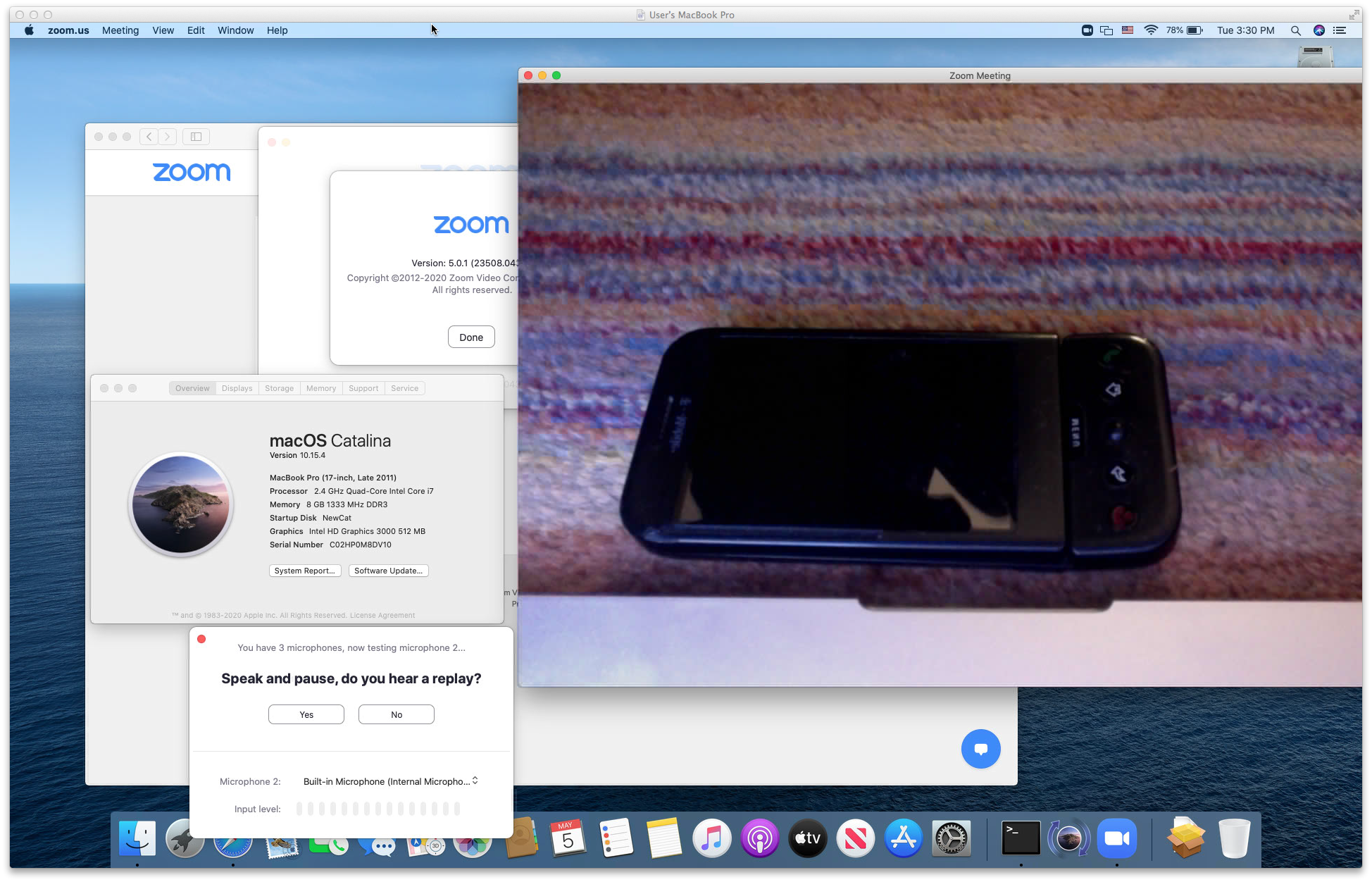The height and width of the screenshot is (882, 1372).
Task: Open Notification Center list icon
Action: (1340, 30)
